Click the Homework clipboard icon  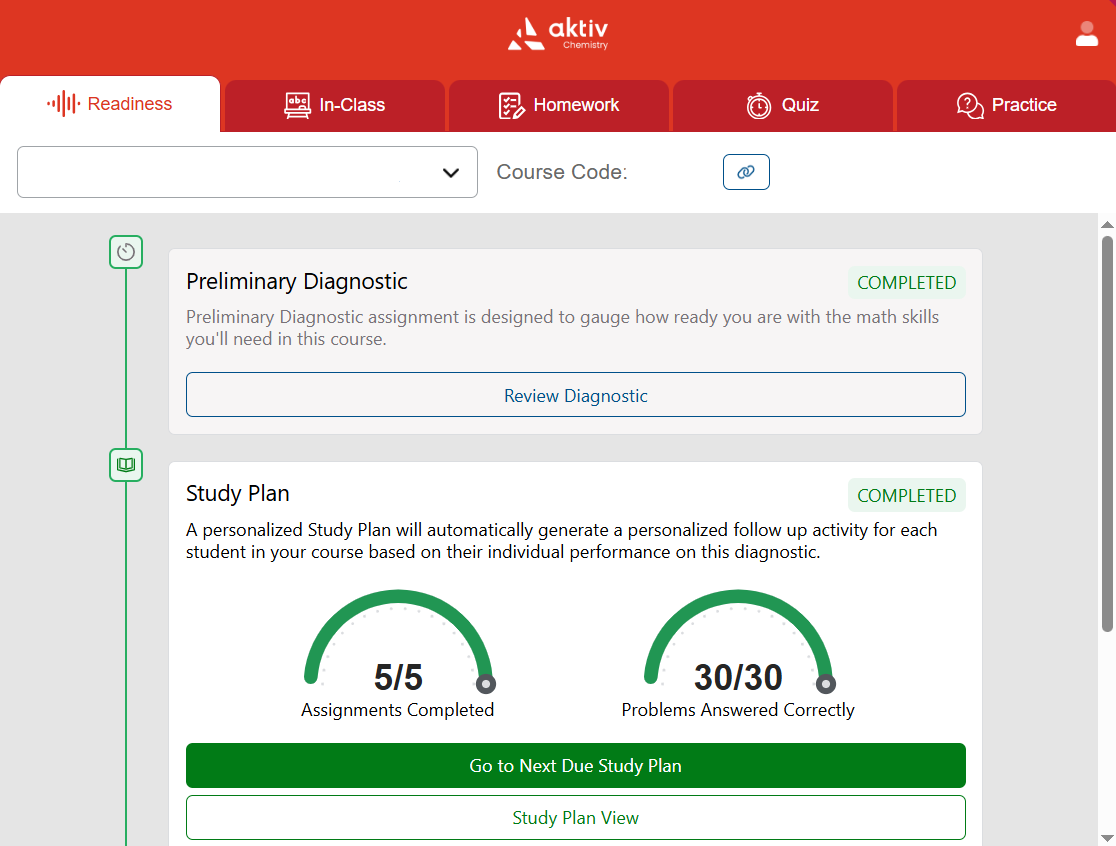[512, 105]
